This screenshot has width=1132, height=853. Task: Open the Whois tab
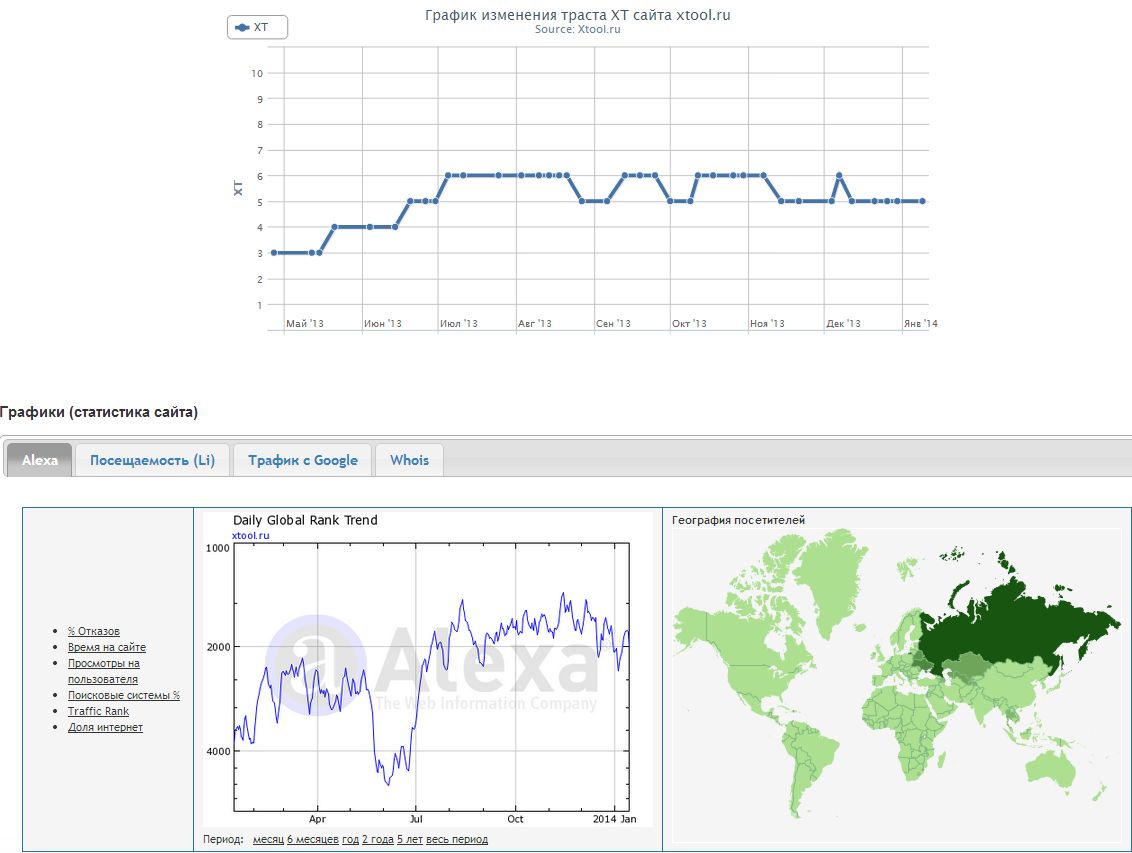point(409,460)
